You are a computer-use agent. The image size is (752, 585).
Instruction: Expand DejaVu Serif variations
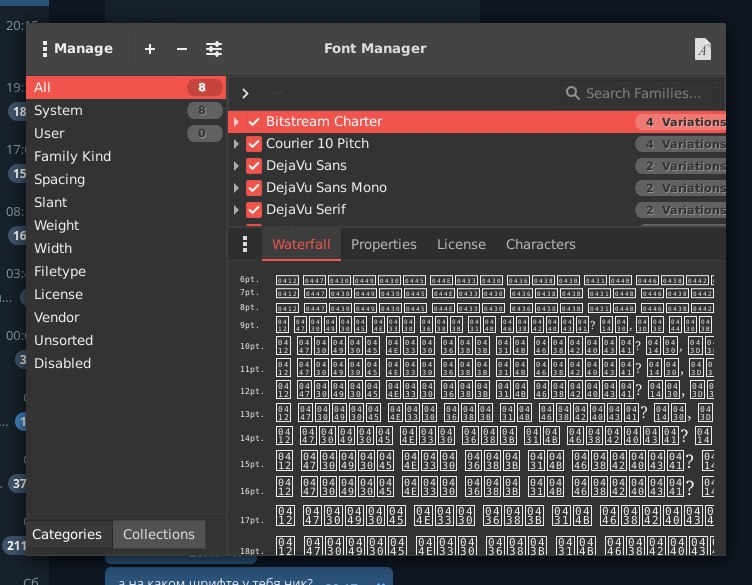[x=236, y=210]
